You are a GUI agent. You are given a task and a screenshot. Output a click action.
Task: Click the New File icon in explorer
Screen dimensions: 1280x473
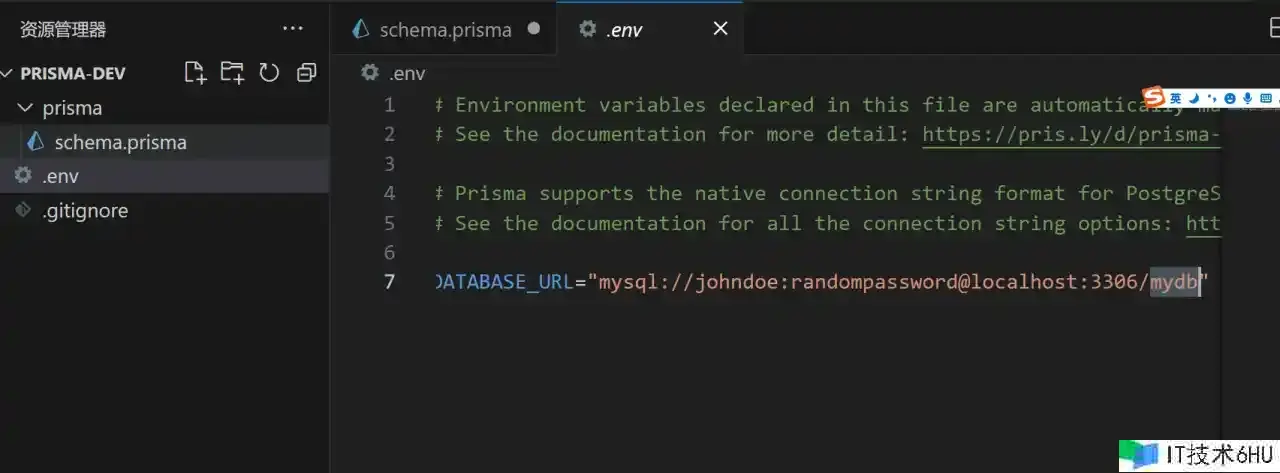(x=195, y=72)
